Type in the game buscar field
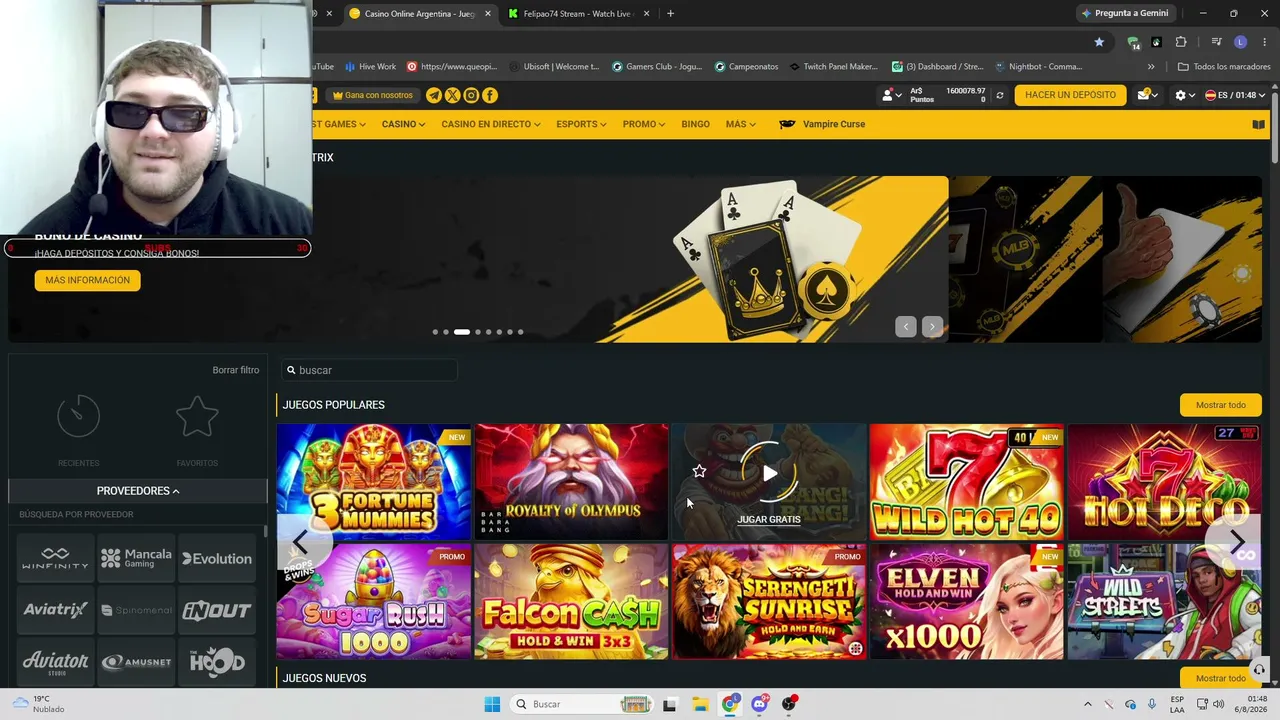This screenshot has width=1280, height=720. click(369, 370)
